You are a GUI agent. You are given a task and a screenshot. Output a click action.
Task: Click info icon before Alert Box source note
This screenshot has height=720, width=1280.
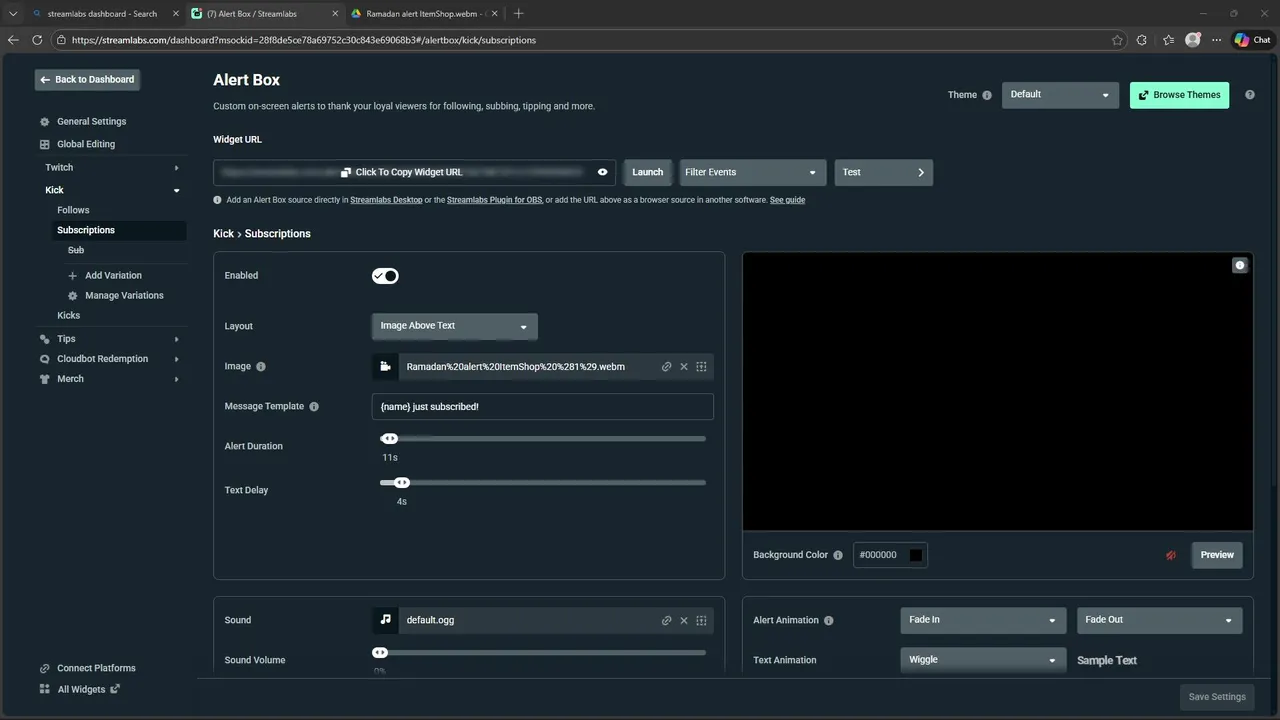(218, 200)
